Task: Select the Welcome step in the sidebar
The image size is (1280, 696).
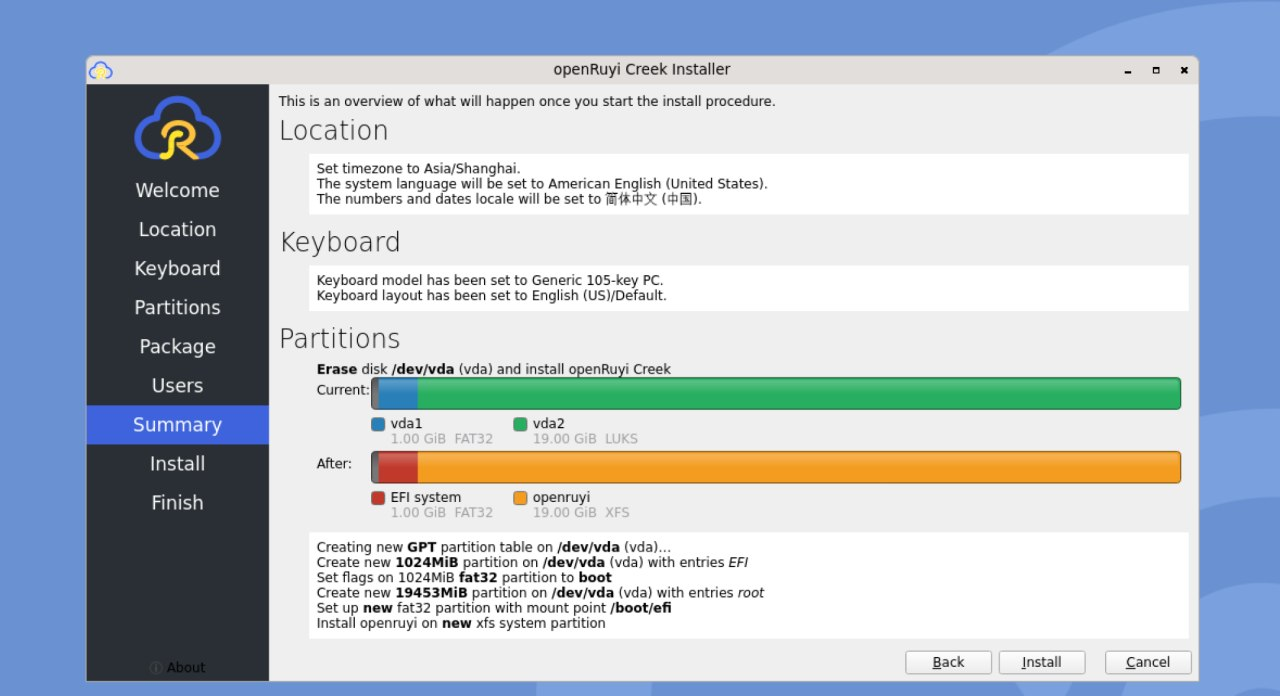Action: point(177,190)
